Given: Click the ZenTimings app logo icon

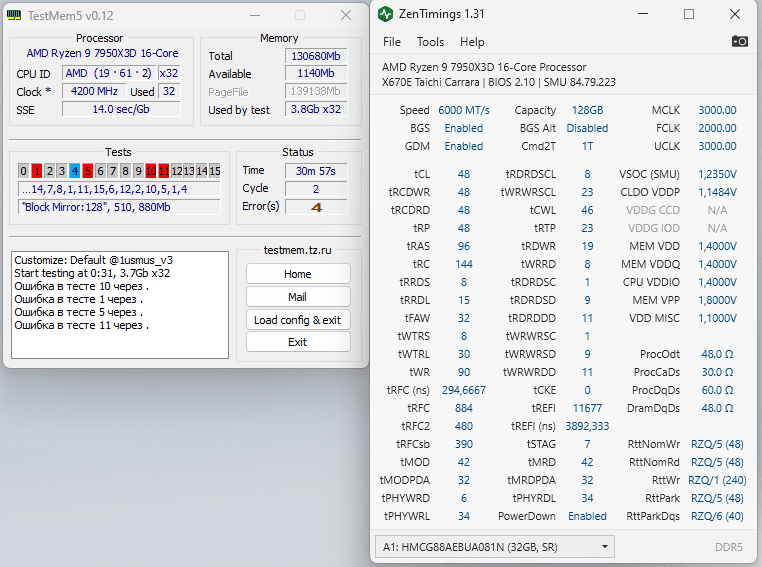Looking at the screenshot, I should tap(385, 14).
